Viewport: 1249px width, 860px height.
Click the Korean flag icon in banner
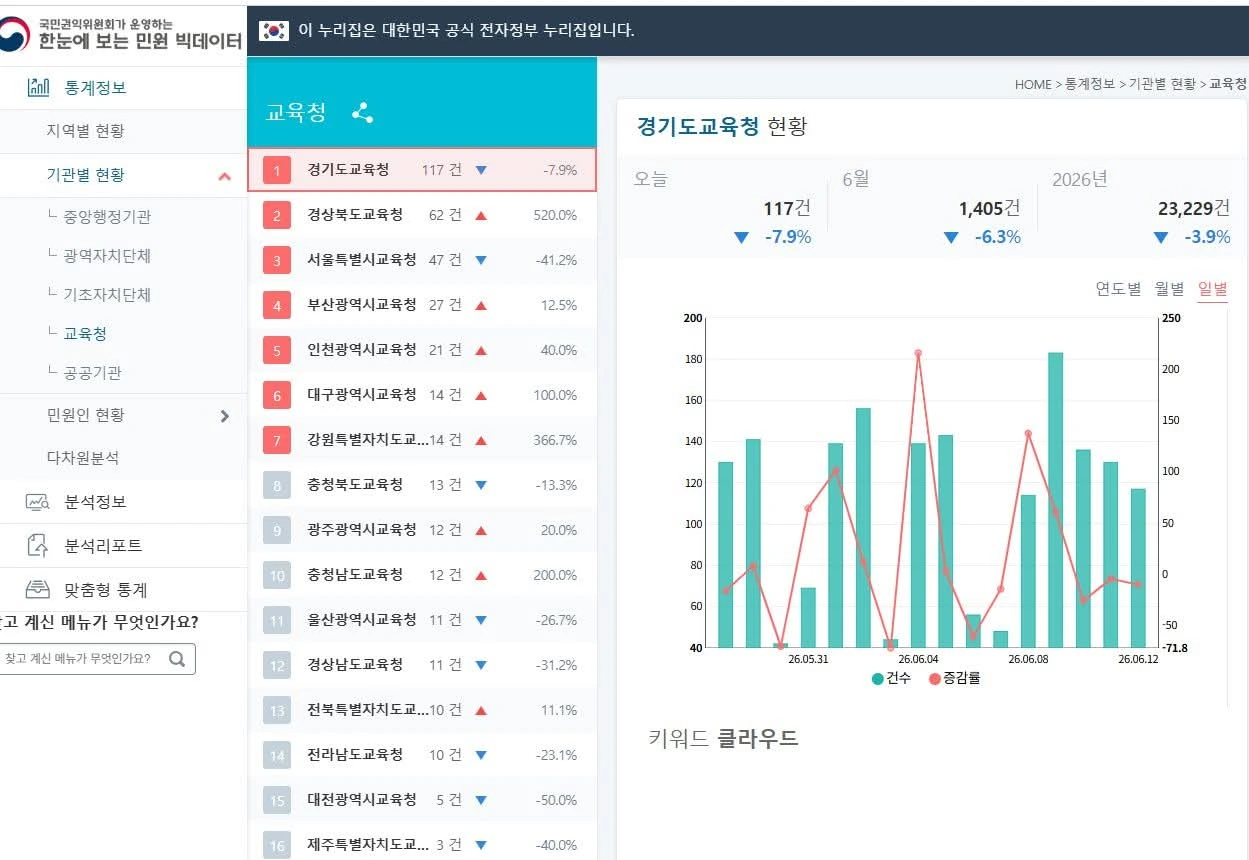pos(274,30)
